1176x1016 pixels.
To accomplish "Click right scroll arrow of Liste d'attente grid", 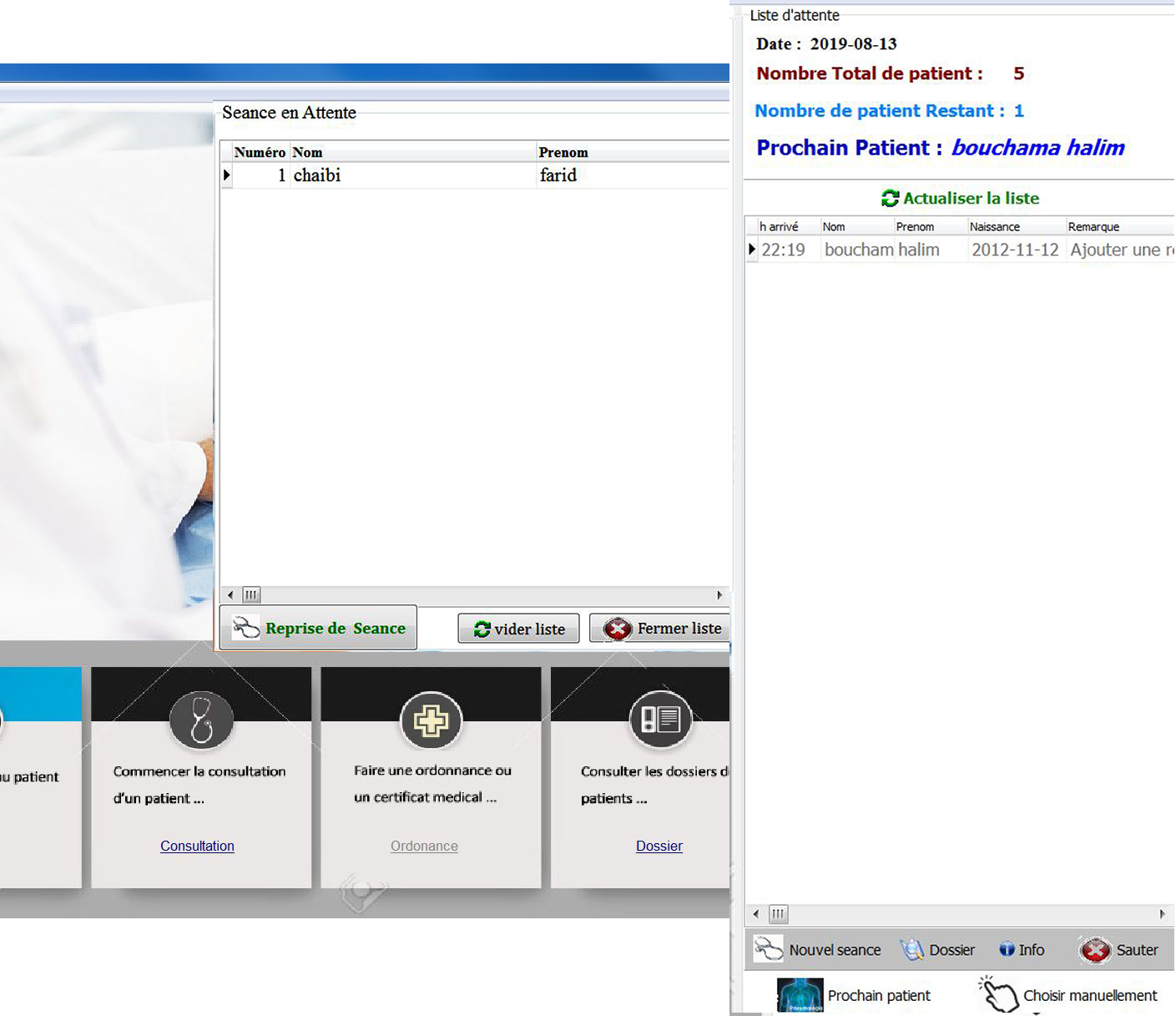I will coord(1163,914).
